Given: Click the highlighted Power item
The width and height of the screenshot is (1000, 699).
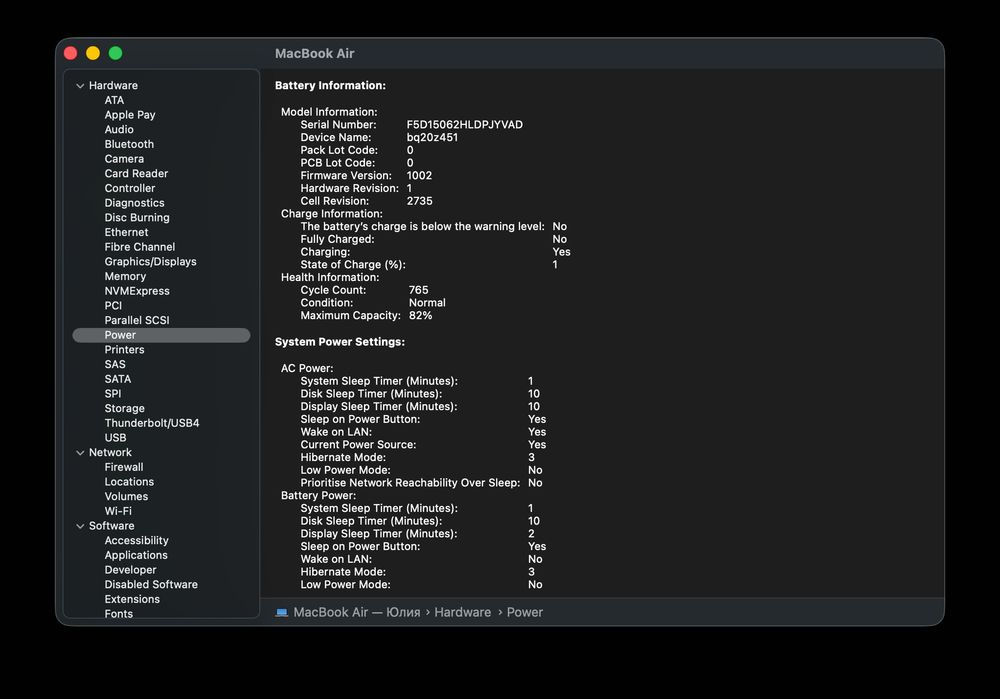Looking at the screenshot, I should point(161,335).
